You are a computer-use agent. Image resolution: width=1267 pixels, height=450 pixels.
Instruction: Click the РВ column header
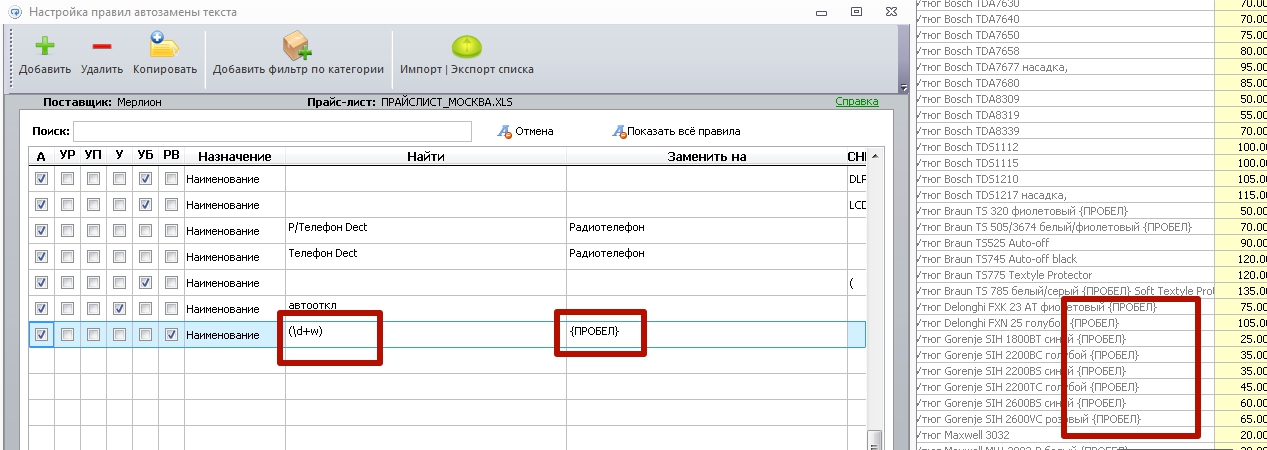pyautogui.click(x=171, y=157)
